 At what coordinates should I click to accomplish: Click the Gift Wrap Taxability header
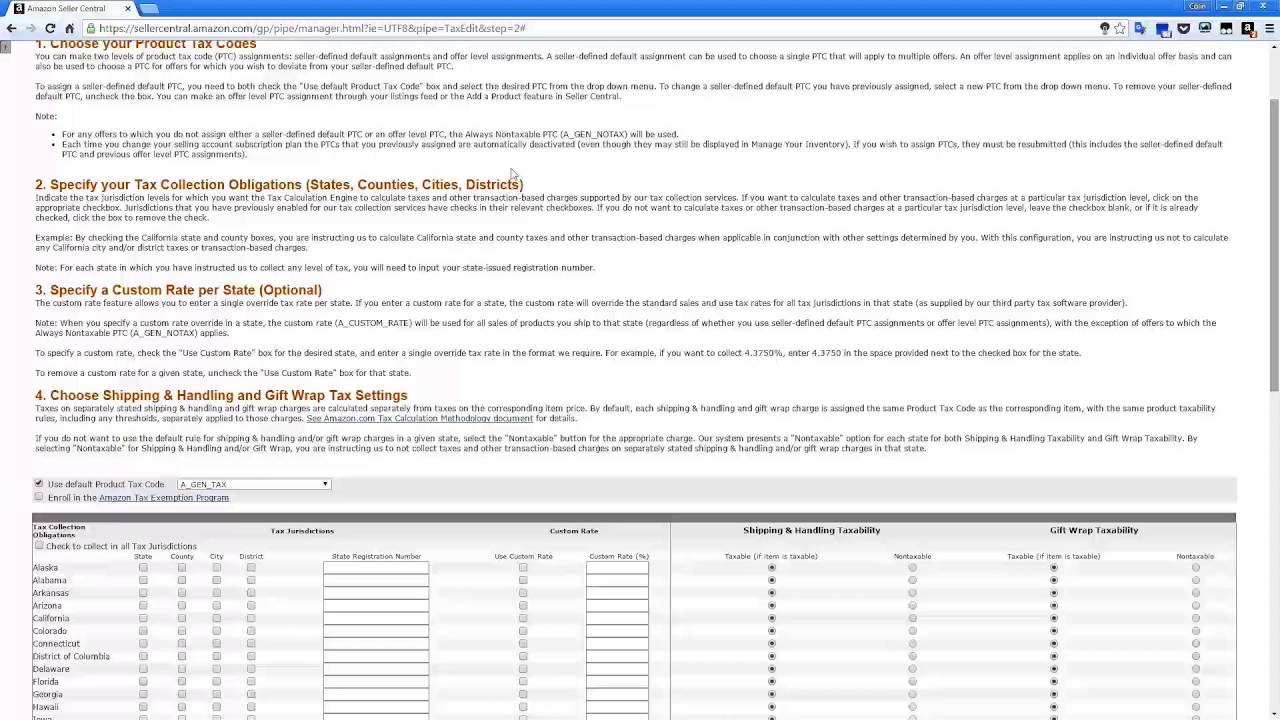1094,530
